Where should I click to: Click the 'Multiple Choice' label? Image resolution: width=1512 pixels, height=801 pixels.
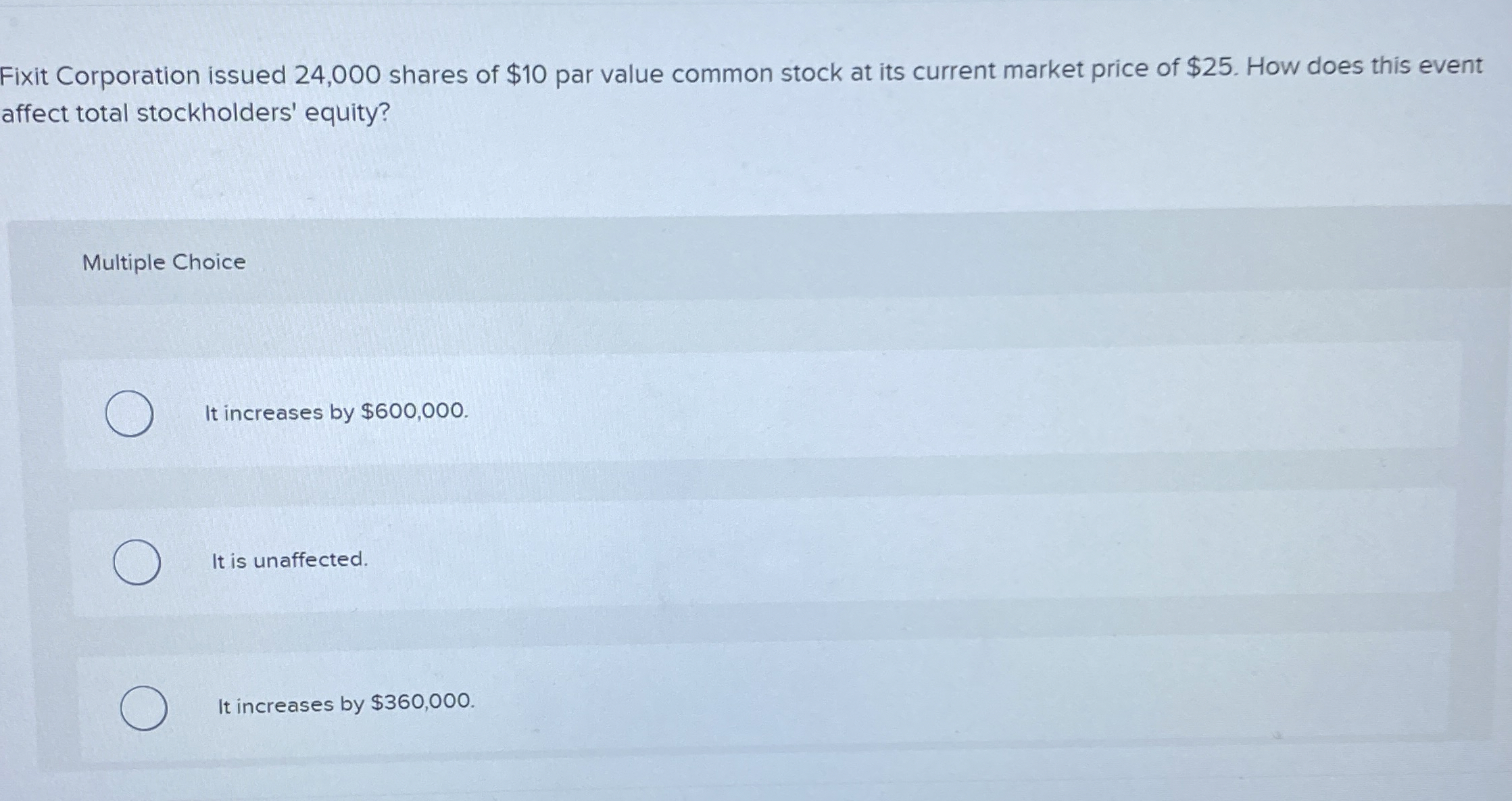[x=163, y=262]
